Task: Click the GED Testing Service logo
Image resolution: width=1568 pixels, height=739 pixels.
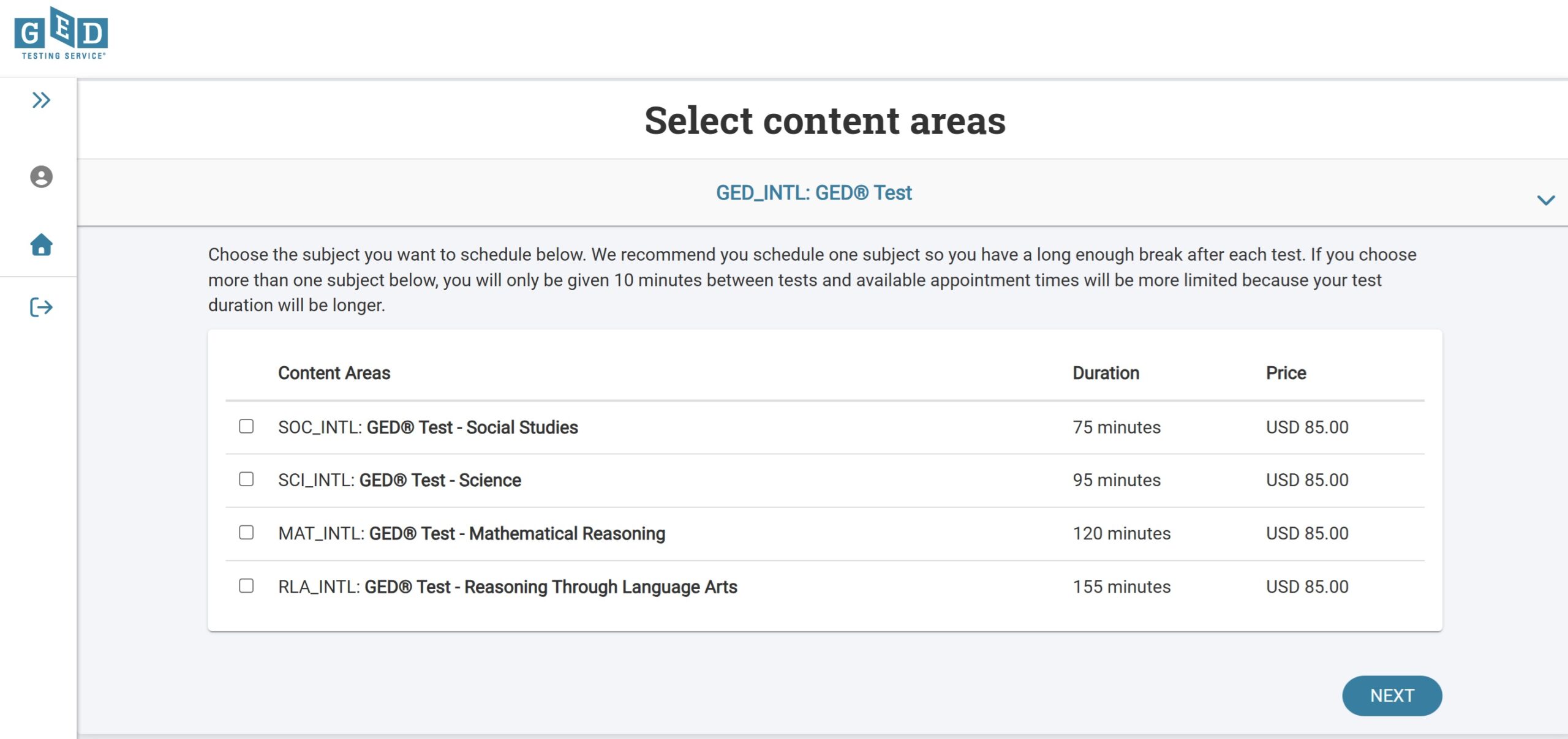Action: pyautogui.click(x=61, y=34)
